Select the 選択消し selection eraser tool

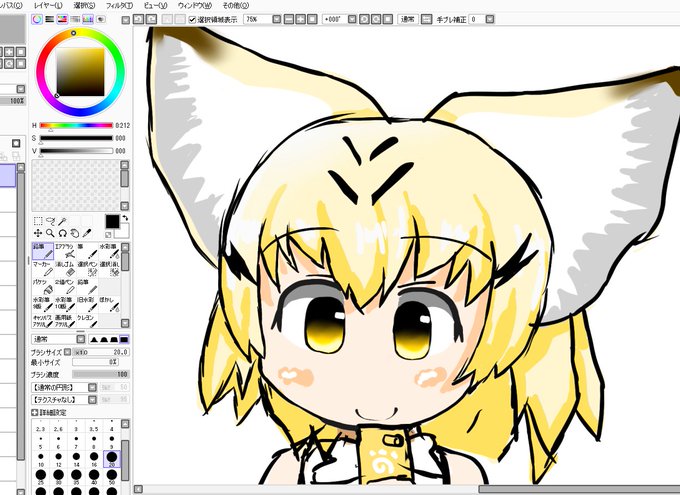click(109, 269)
